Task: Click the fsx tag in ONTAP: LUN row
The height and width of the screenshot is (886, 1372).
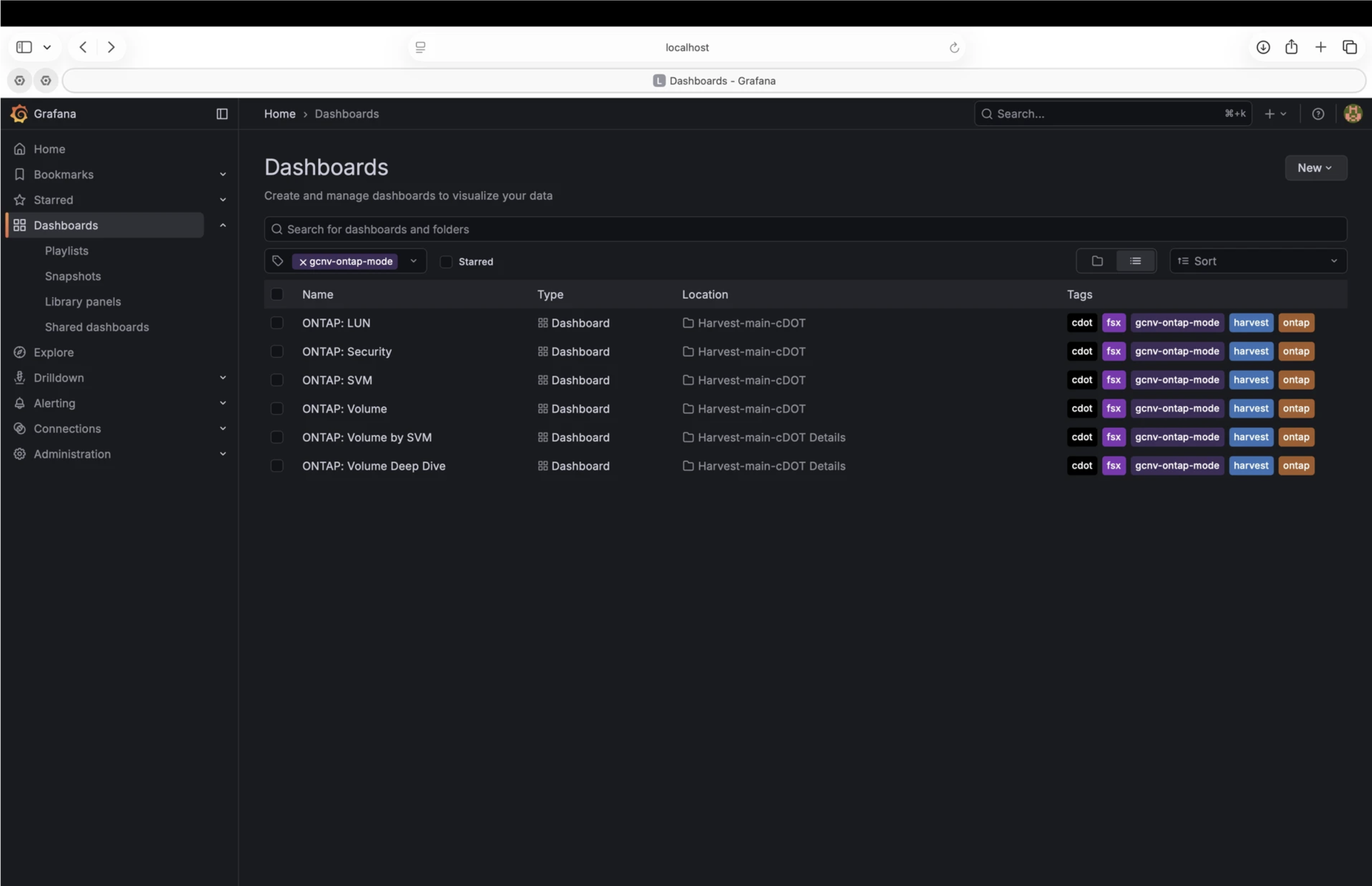Action: point(1113,323)
